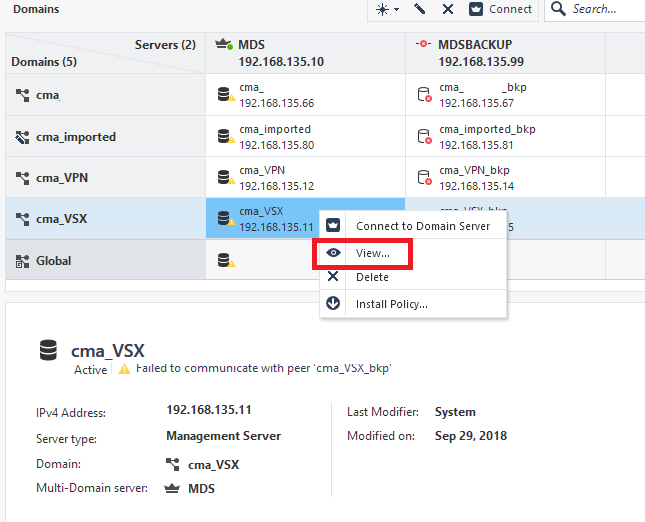Select cma_ 192.168.135.66 server cell
Image resolution: width=645 pixels, height=522 pixels.
coord(305,95)
